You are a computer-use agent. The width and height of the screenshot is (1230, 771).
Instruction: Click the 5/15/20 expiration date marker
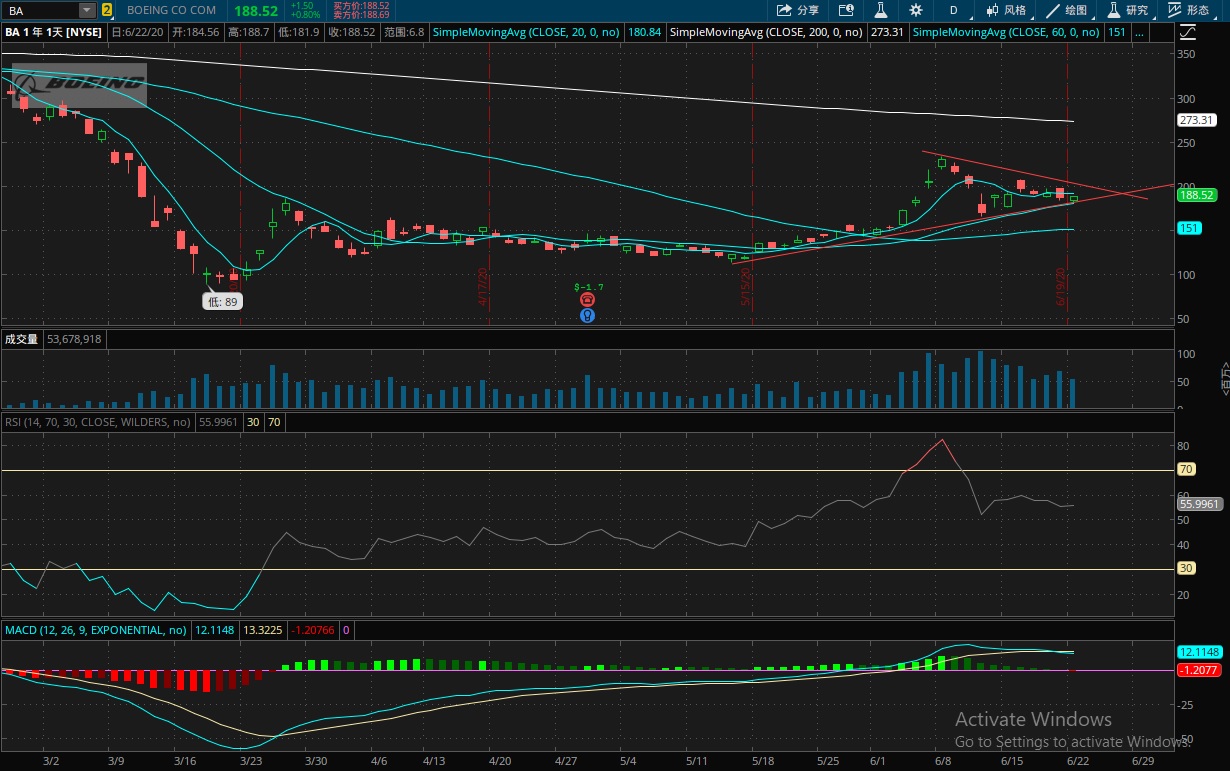tap(746, 287)
